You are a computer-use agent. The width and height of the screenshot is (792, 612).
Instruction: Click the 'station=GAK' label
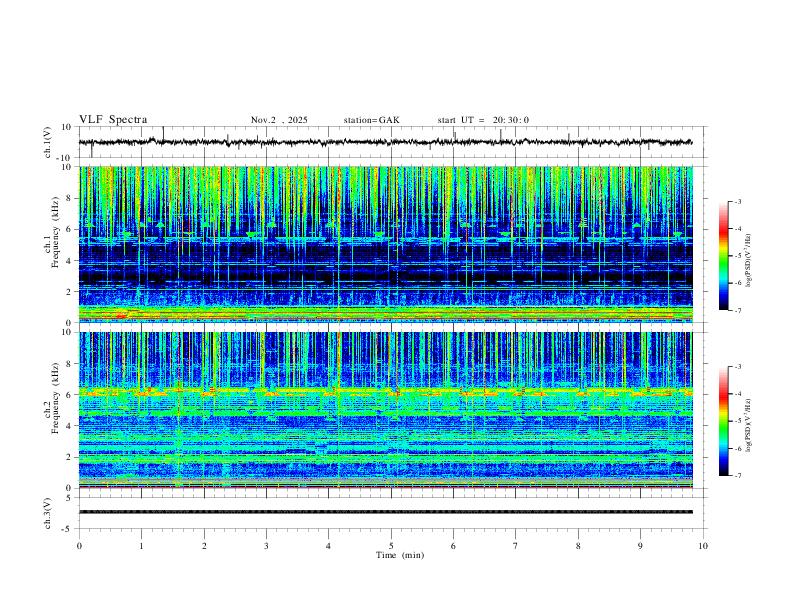tap(371, 120)
